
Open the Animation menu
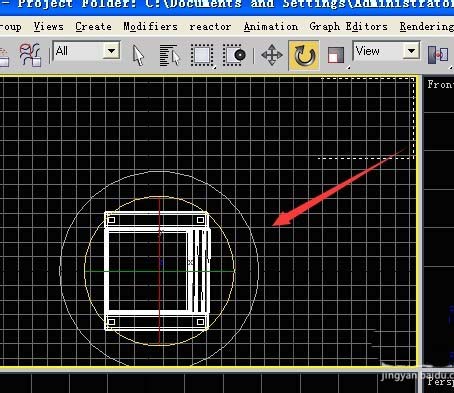coord(271,26)
